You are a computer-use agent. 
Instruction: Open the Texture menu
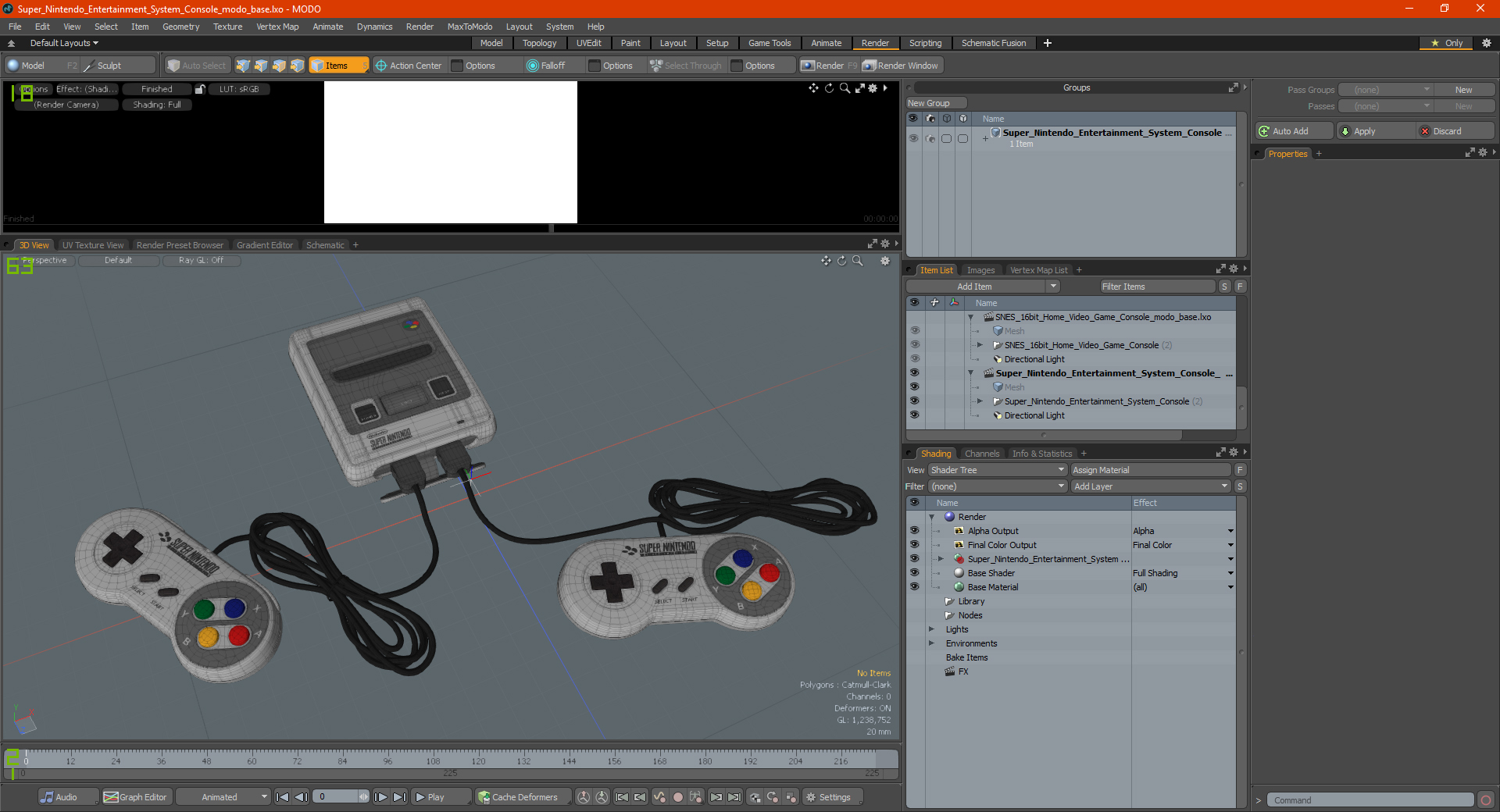[227, 27]
